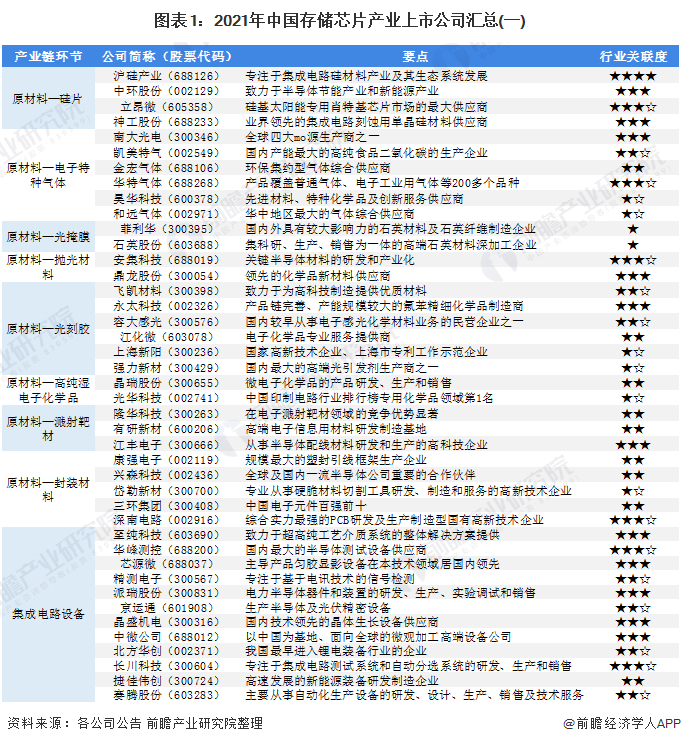The image size is (681, 744).
Task: Select the chart title 图表1 heading
Action: pos(340,21)
